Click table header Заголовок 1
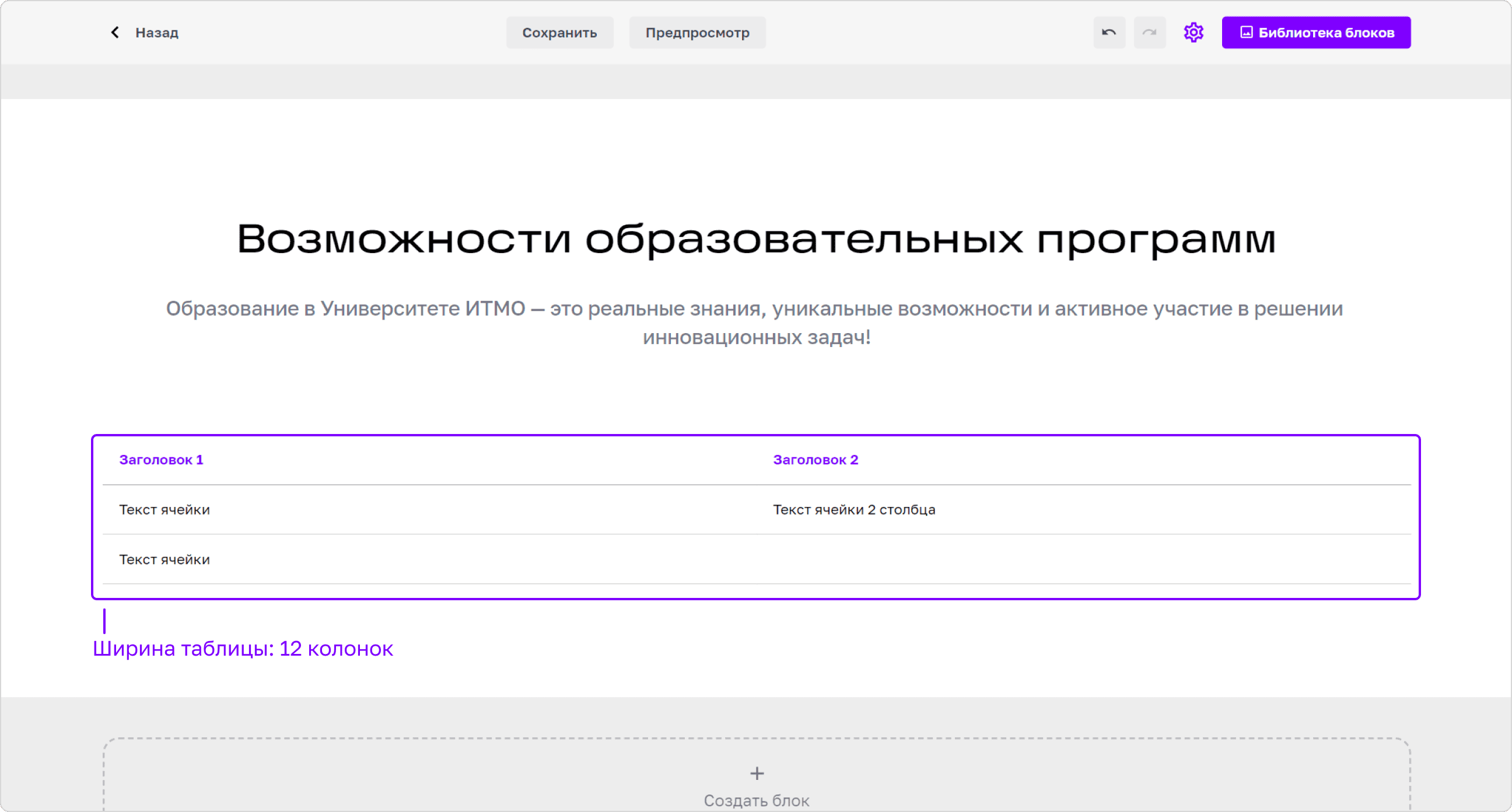This screenshot has height=812, width=1512. click(161, 460)
